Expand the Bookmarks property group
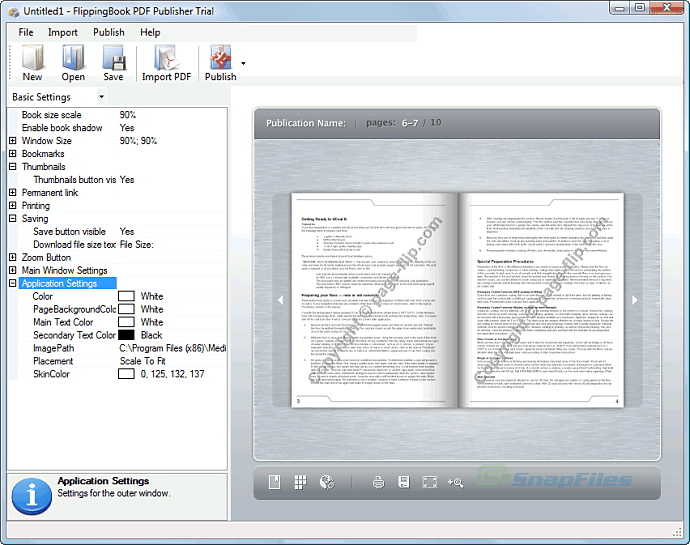 (13, 154)
